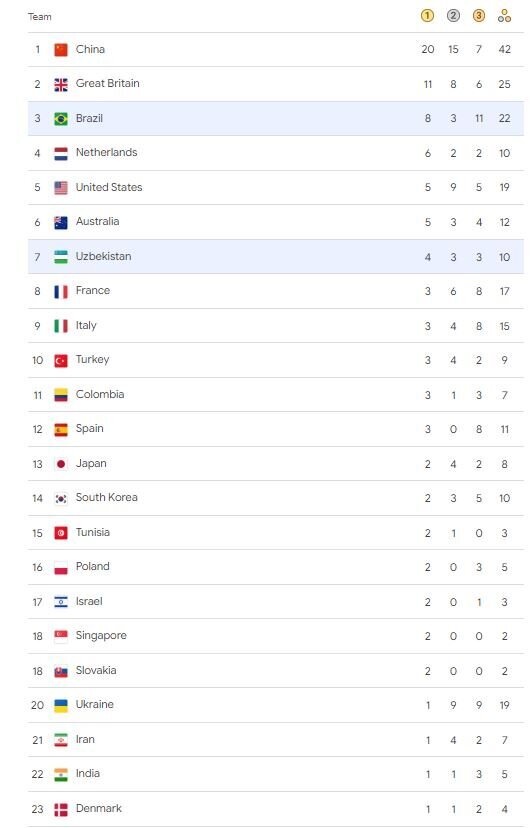Select the France team name
This screenshot has width=531, height=828.
click(93, 290)
